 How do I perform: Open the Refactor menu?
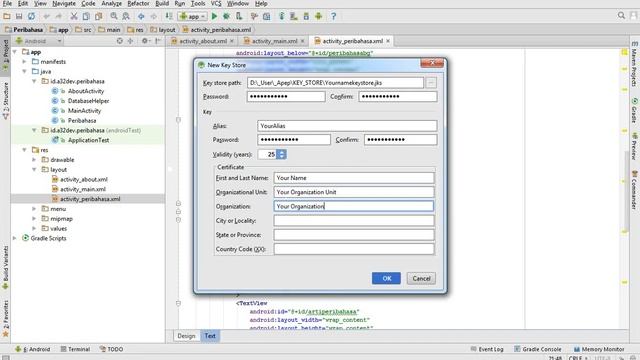tap(138, 4)
